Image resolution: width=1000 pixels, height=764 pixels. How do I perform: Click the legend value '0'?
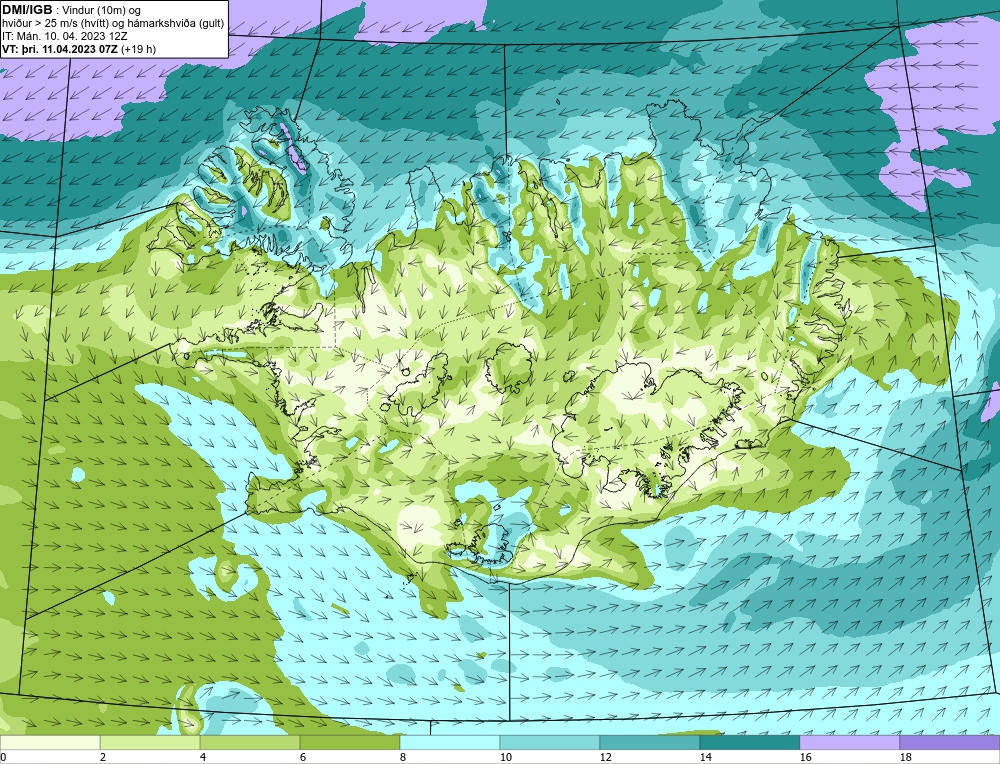point(3,757)
